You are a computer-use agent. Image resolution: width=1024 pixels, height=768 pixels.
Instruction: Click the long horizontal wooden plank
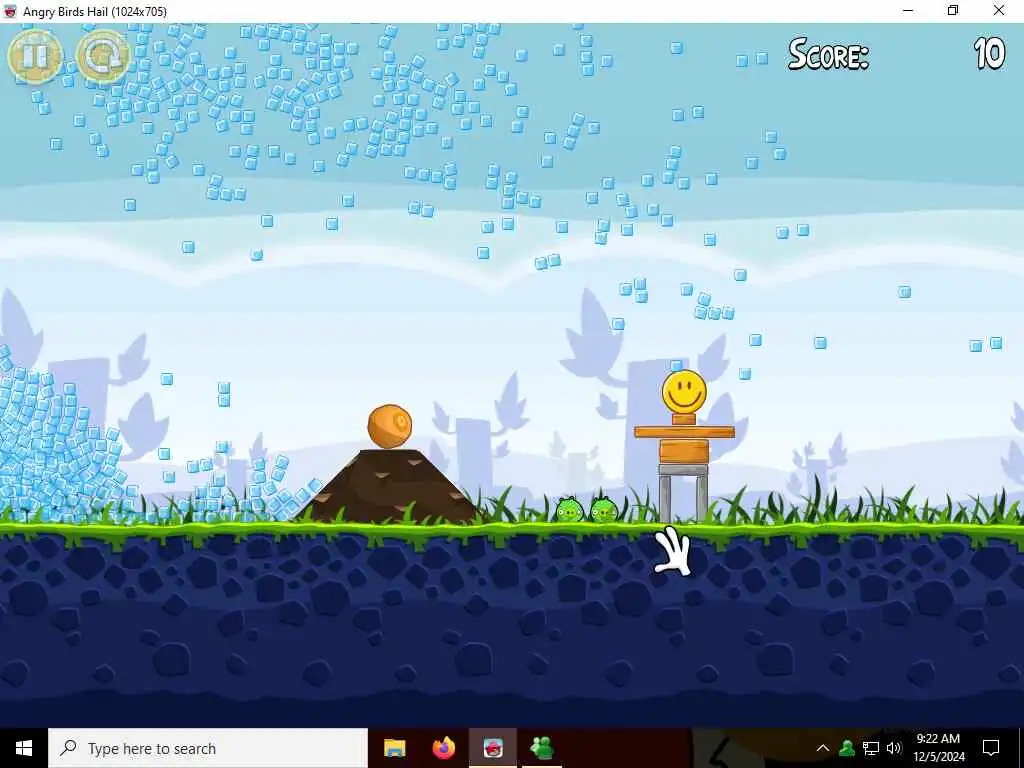(684, 432)
